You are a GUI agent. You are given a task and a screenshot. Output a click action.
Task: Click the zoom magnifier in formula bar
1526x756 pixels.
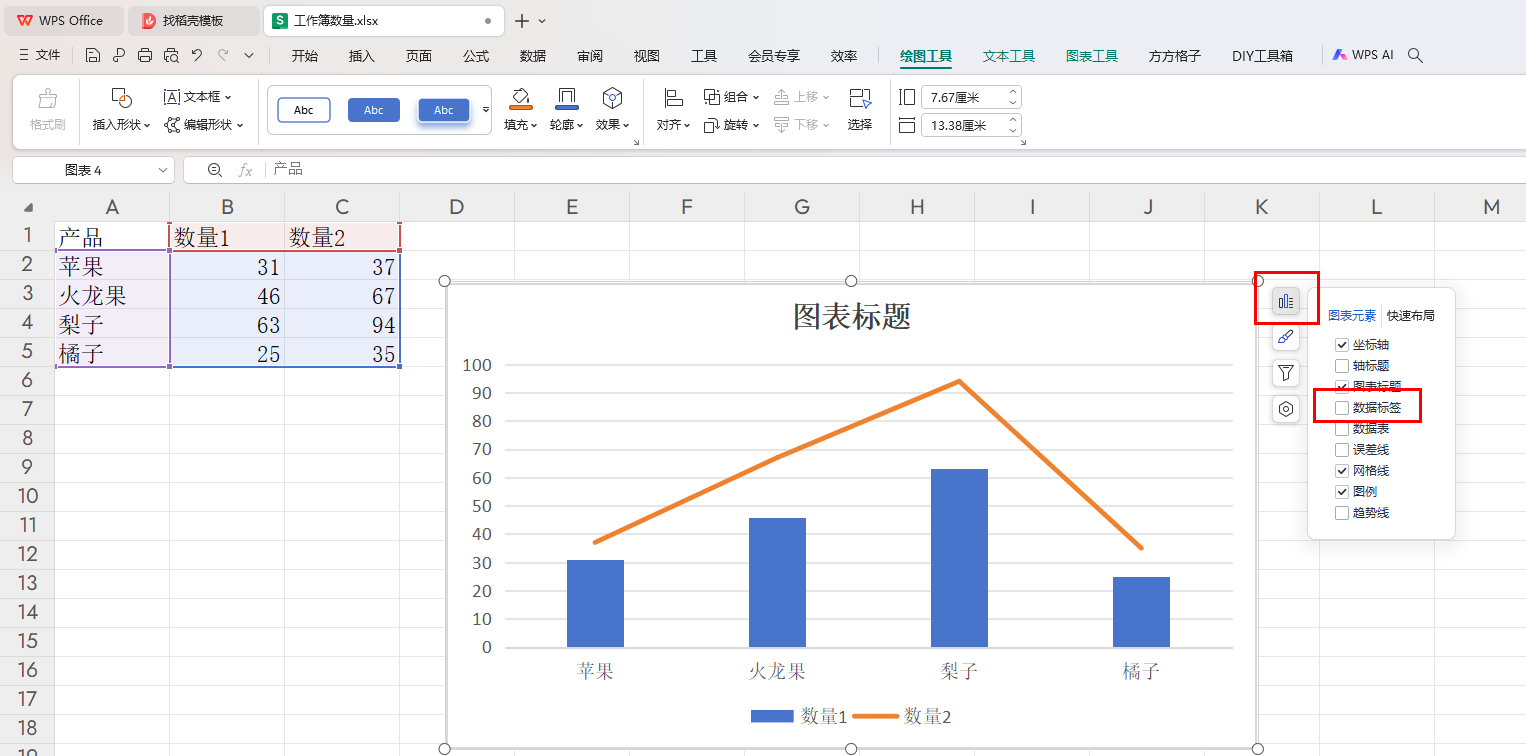214,170
